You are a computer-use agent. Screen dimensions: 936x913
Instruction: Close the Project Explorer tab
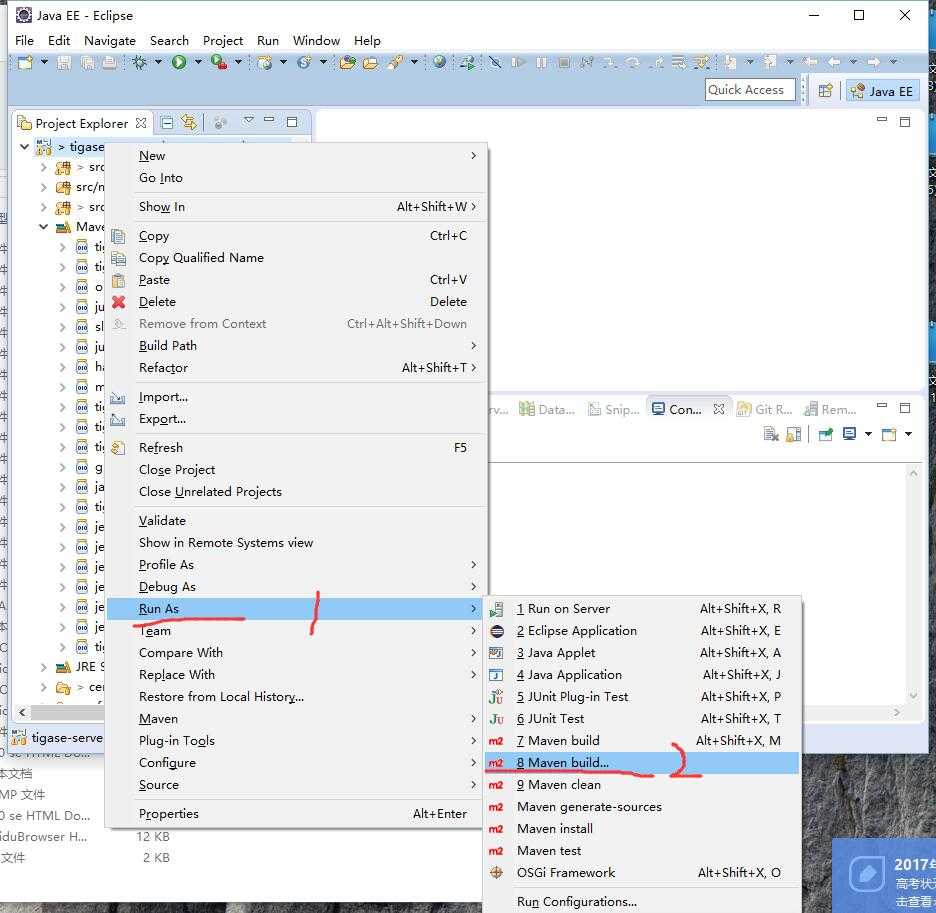pyautogui.click(x=141, y=123)
